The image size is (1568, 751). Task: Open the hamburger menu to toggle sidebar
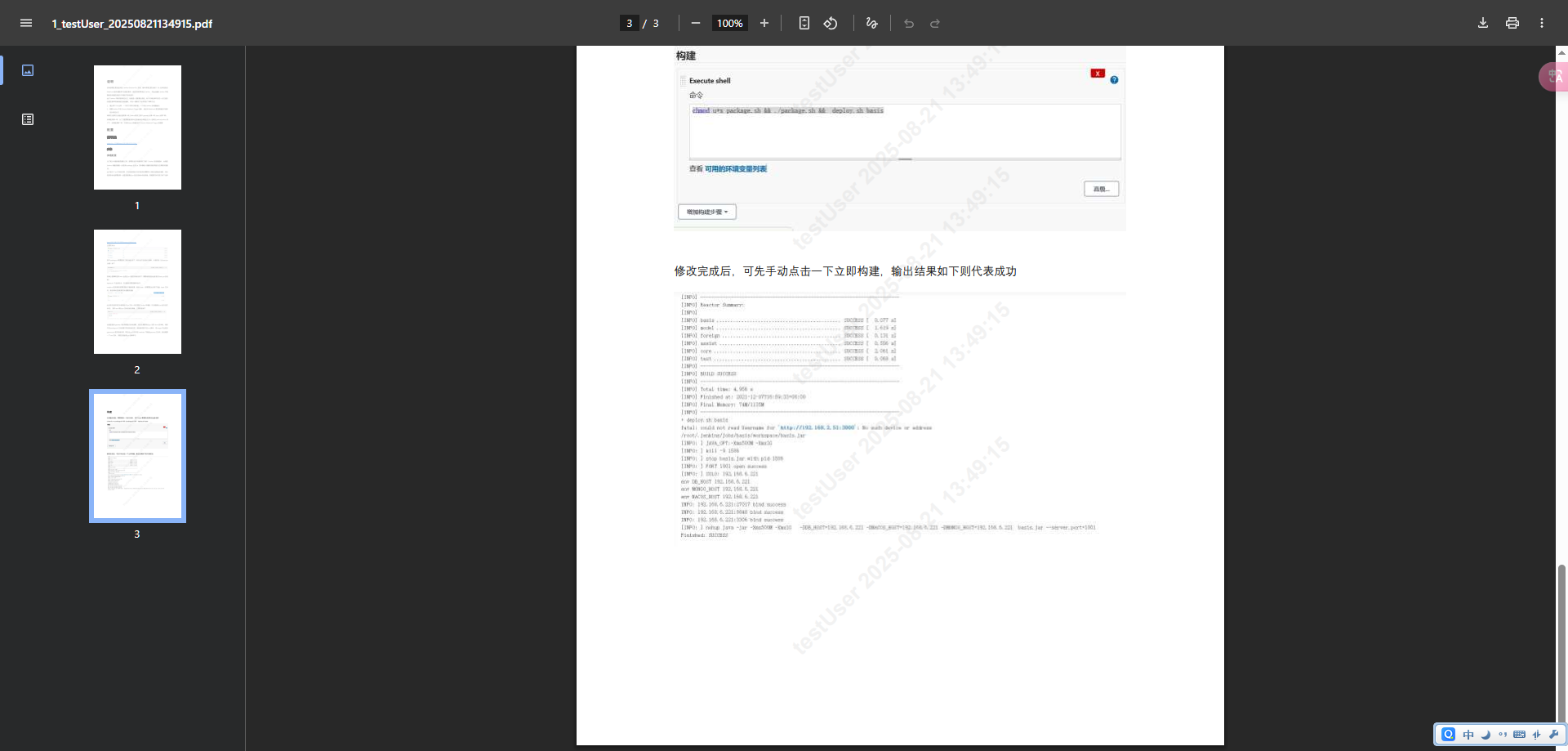26,23
